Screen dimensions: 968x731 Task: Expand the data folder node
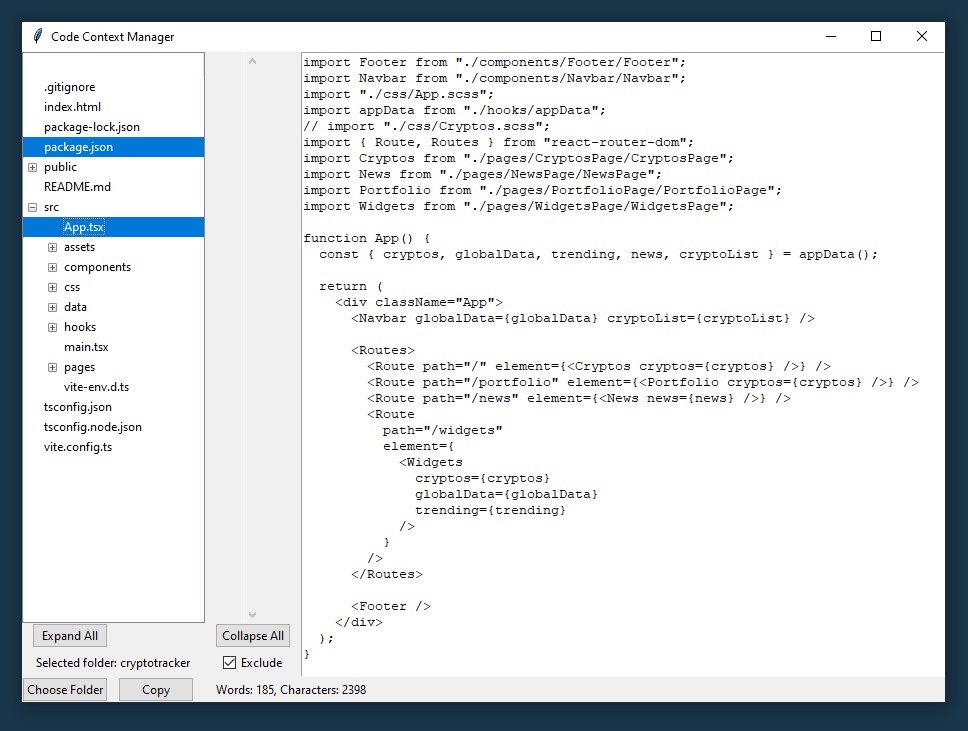[x=53, y=307]
